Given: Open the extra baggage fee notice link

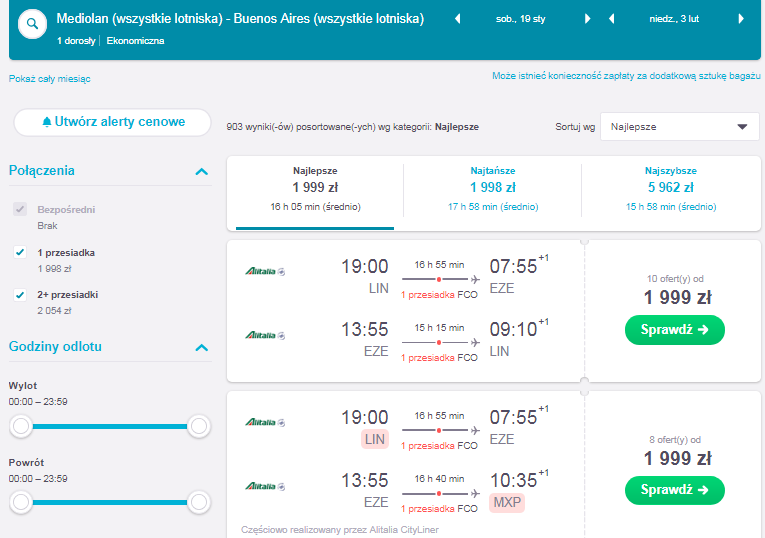Looking at the screenshot, I should [x=626, y=76].
